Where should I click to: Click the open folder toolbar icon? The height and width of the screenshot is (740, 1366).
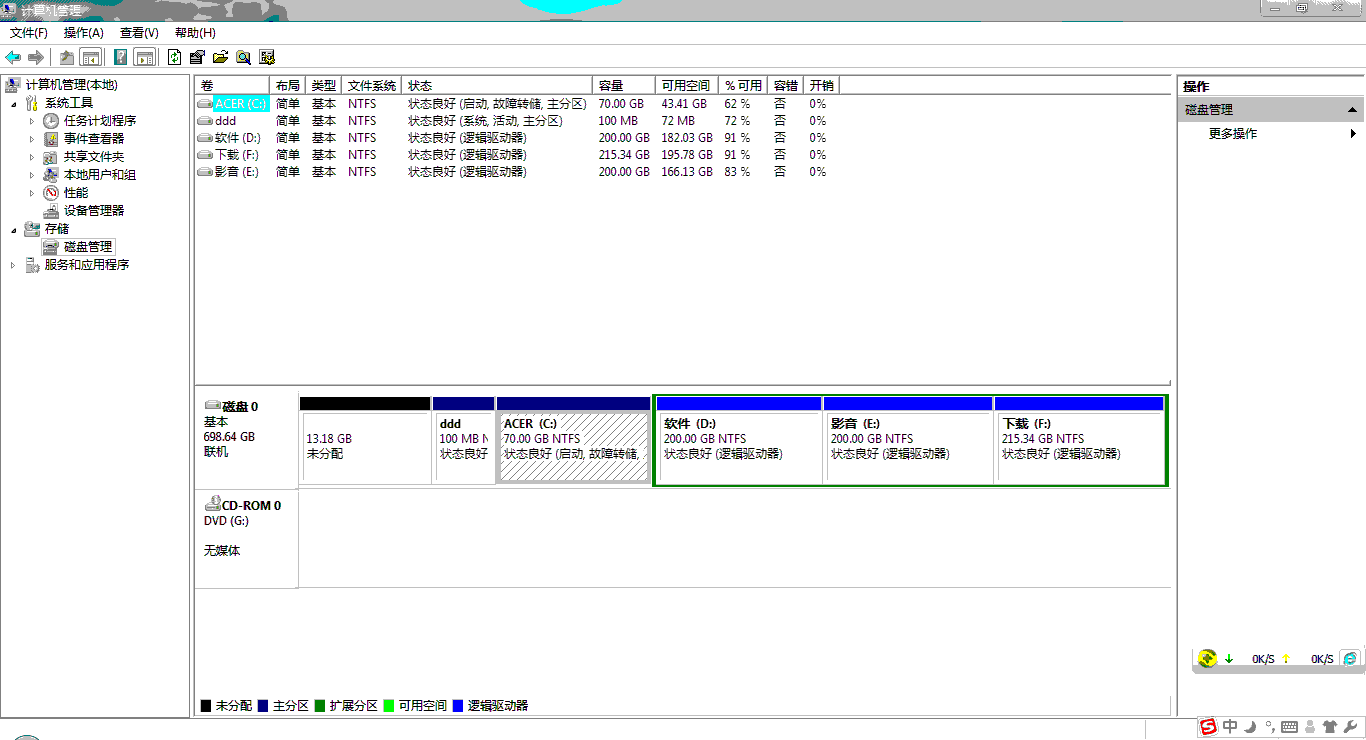tap(220, 58)
